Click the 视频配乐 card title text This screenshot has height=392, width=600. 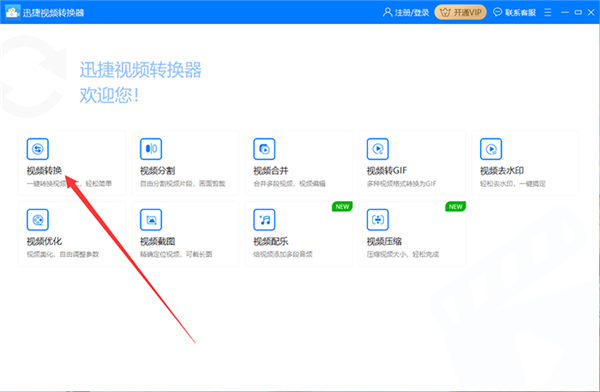[271, 241]
